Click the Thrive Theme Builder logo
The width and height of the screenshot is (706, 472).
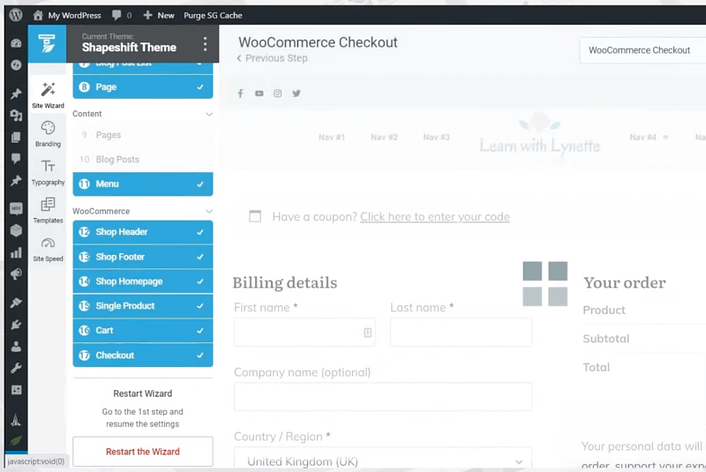[47, 44]
